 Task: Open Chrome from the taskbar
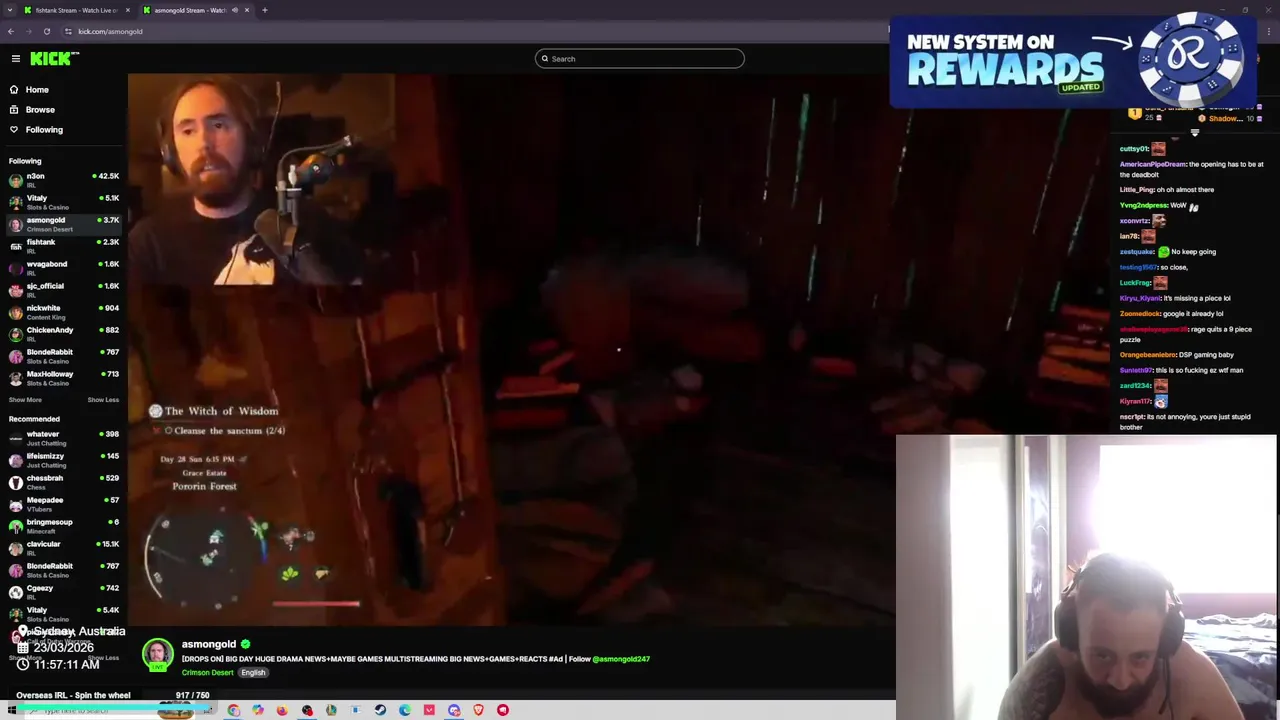click(233, 710)
